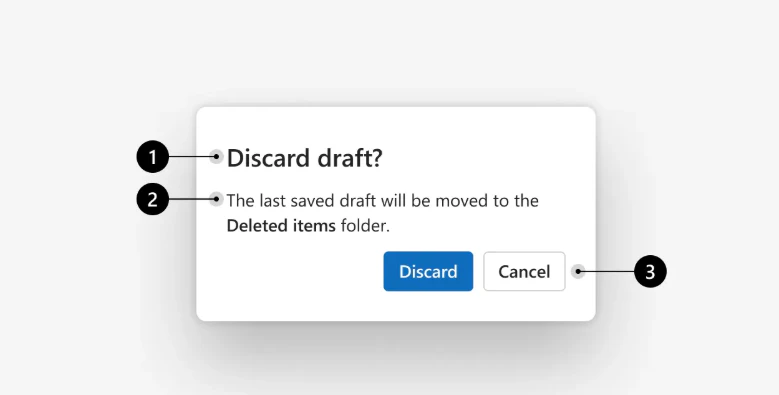Select the black annotation marker 1

point(153,158)
